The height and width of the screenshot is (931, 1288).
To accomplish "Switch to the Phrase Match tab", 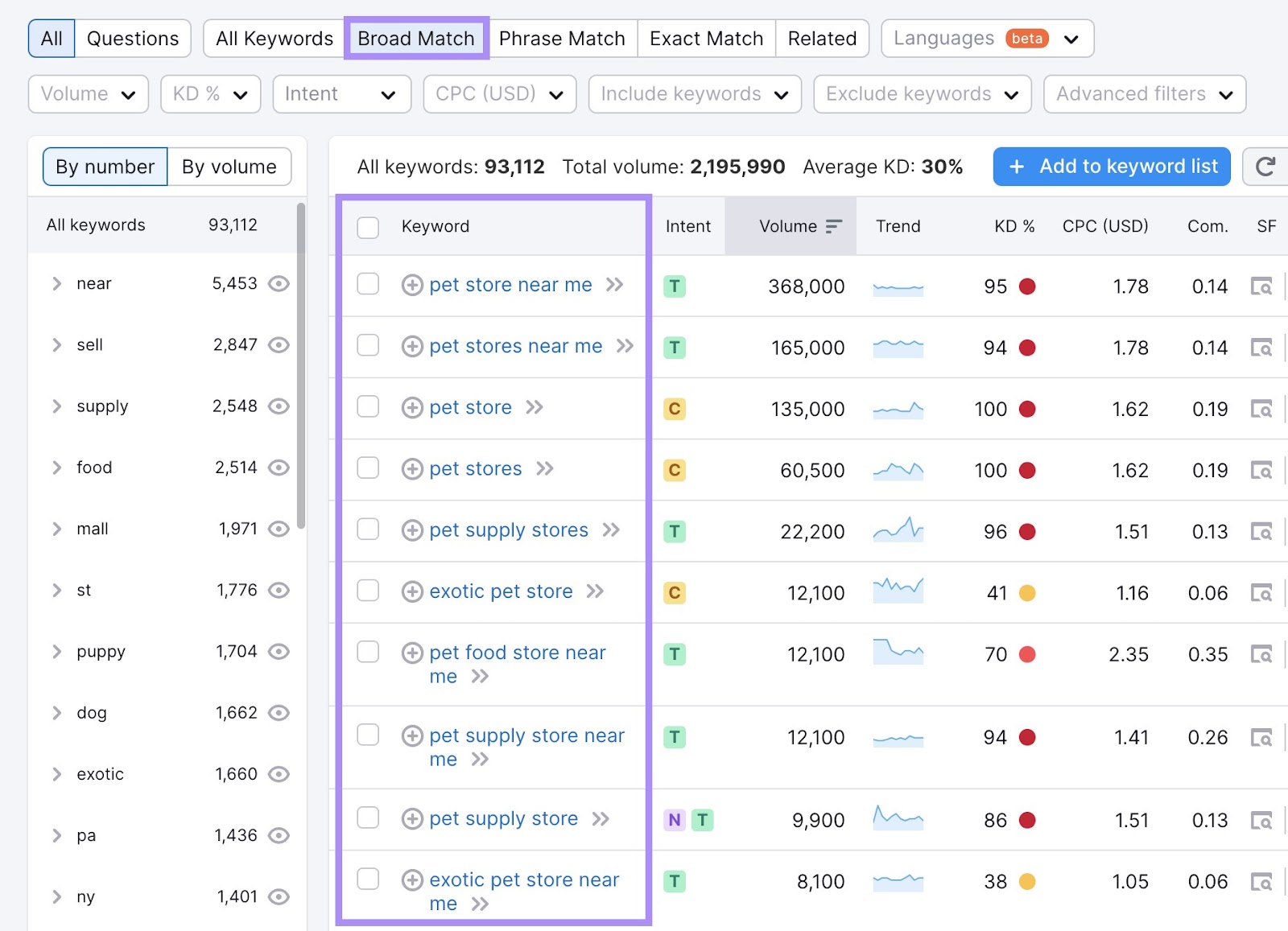I will pyautogui.click(x=562, y=37).
